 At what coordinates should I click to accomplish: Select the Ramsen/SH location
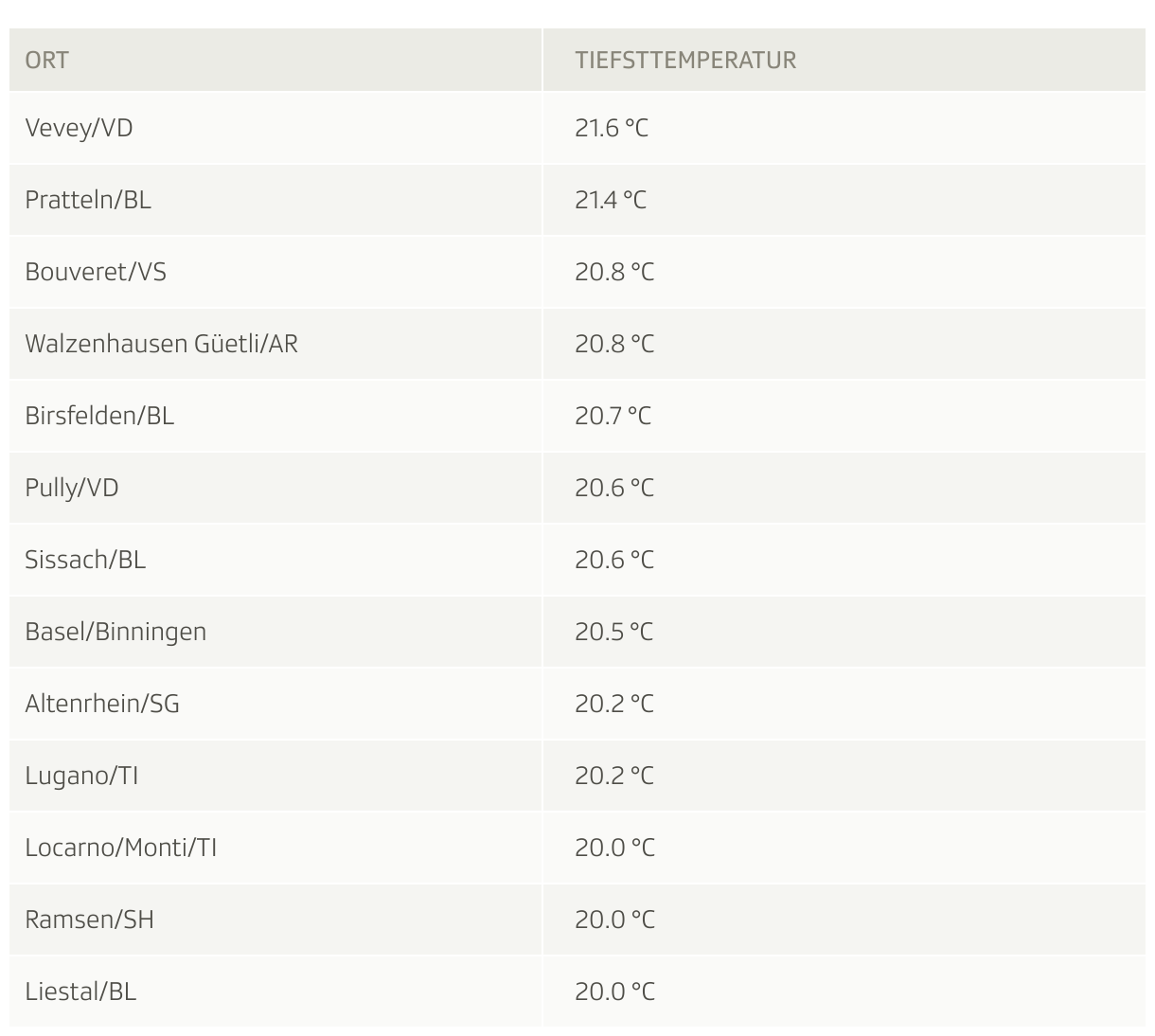click(x=89, y=920)
